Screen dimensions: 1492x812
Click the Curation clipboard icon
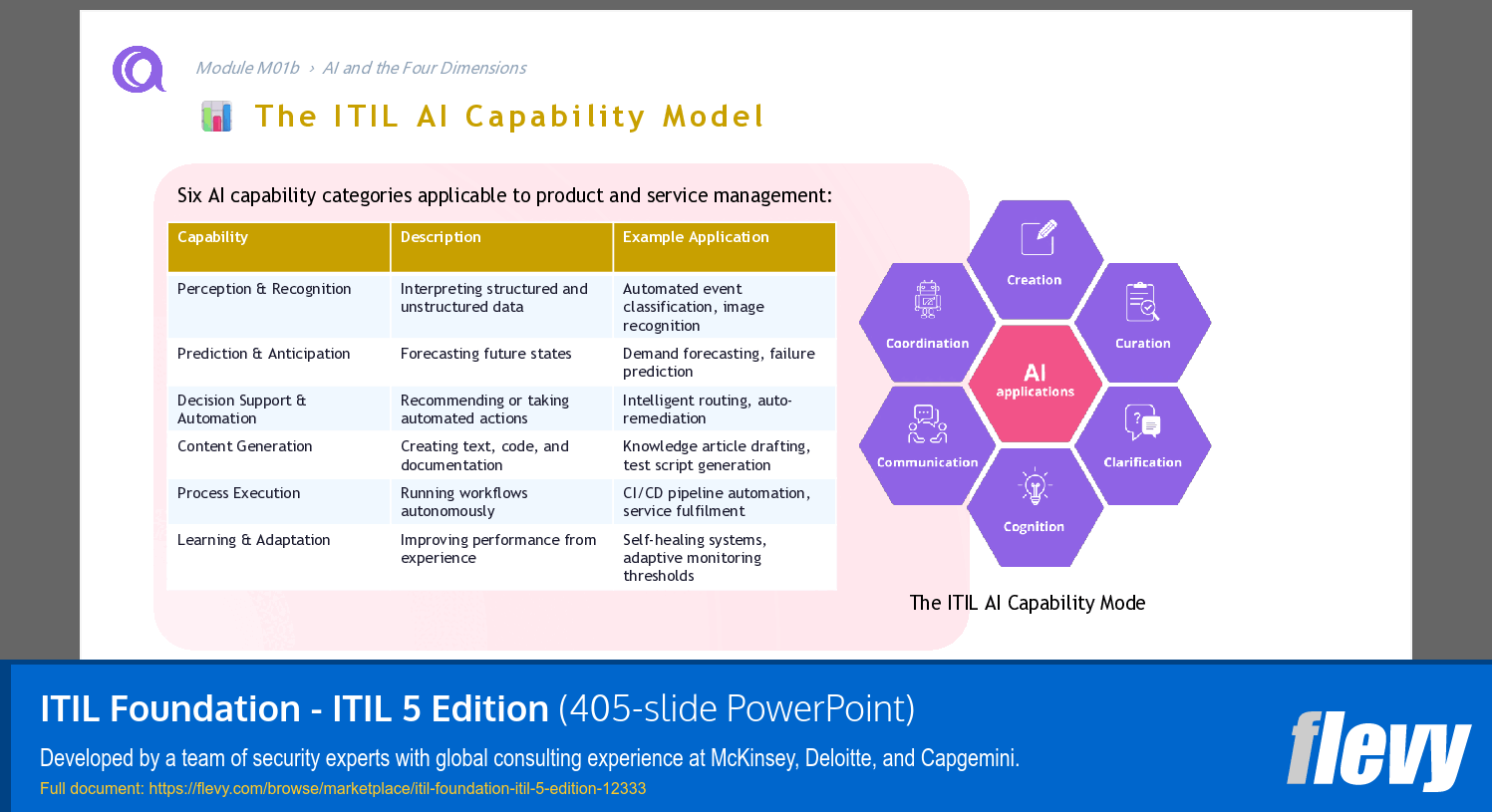coord(1142,302)
